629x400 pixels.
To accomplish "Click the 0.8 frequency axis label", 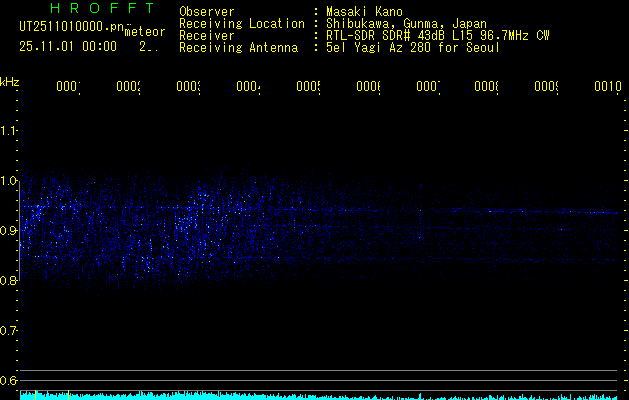I will click(x=8, y=280).
